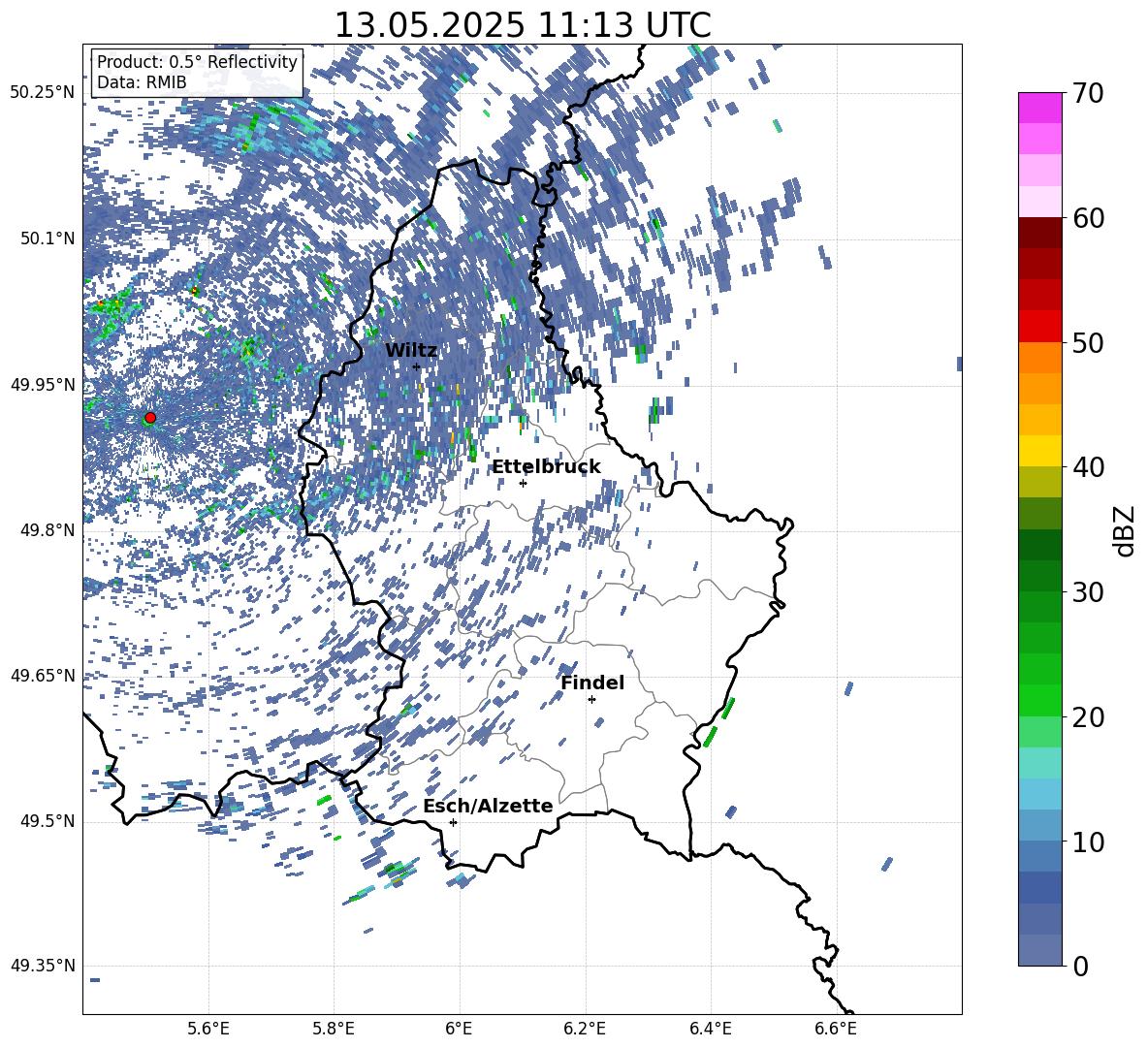Click the 60 tick on colorbar
The width and height of the screenshot is (1148, 1048).
1089,218
